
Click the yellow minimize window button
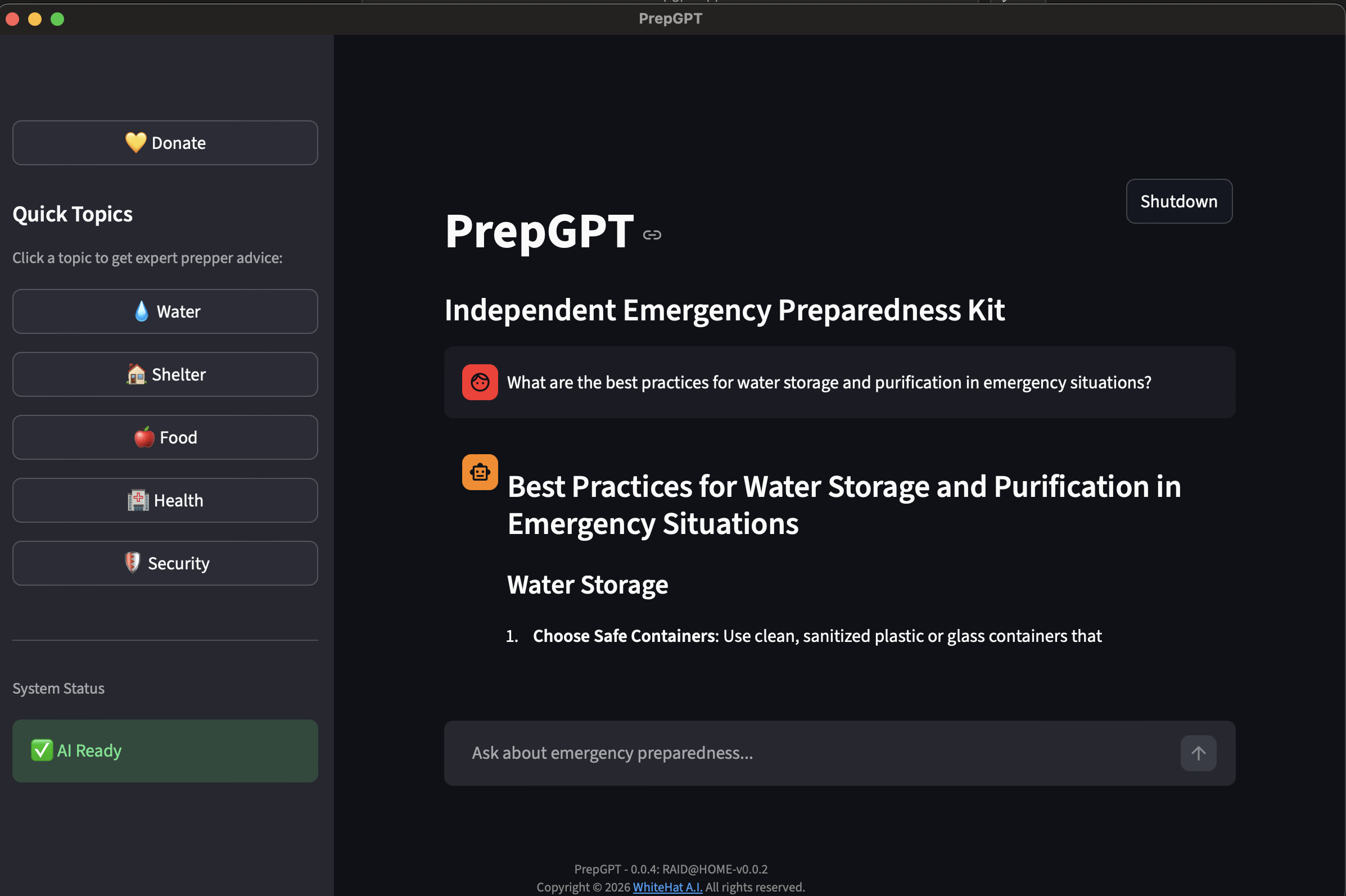tap(35, 19)
